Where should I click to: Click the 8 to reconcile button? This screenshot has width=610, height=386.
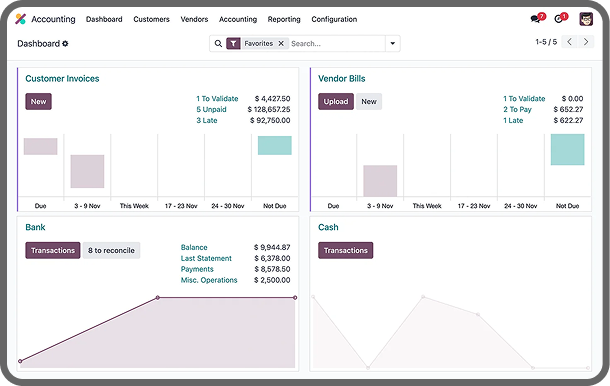111,251
